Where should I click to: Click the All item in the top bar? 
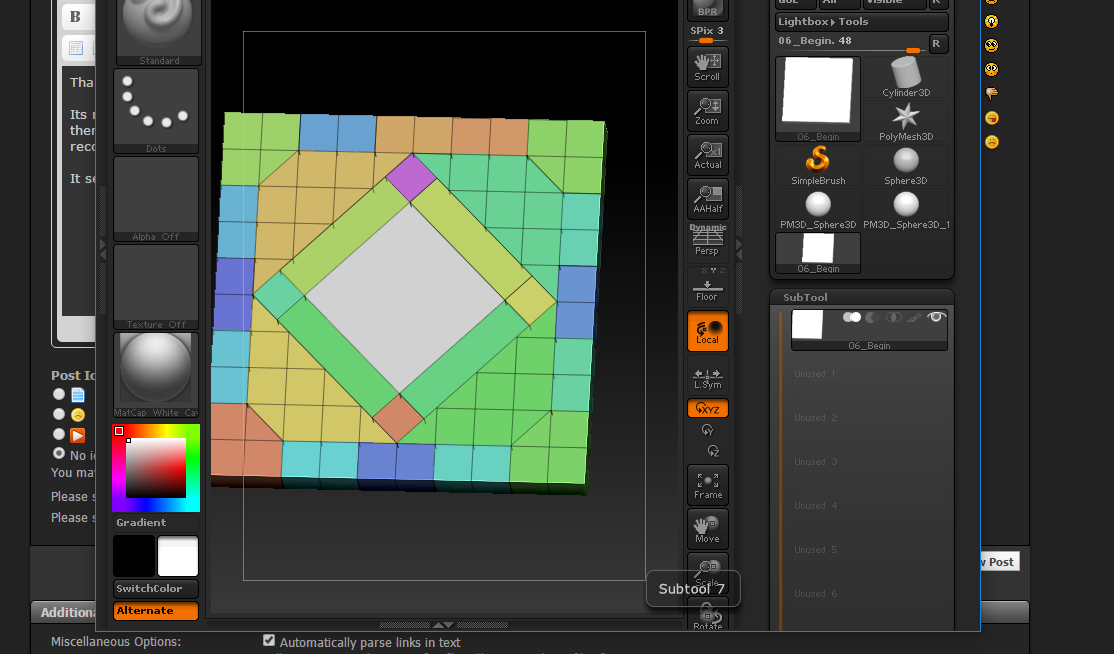pyautogui.click(x=839, y=3)
